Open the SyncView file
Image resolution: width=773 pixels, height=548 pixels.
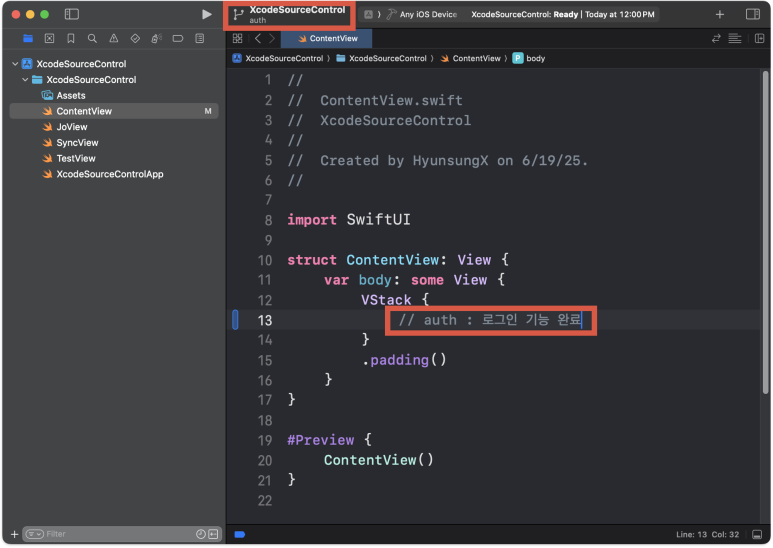click(x=70, y=142)
